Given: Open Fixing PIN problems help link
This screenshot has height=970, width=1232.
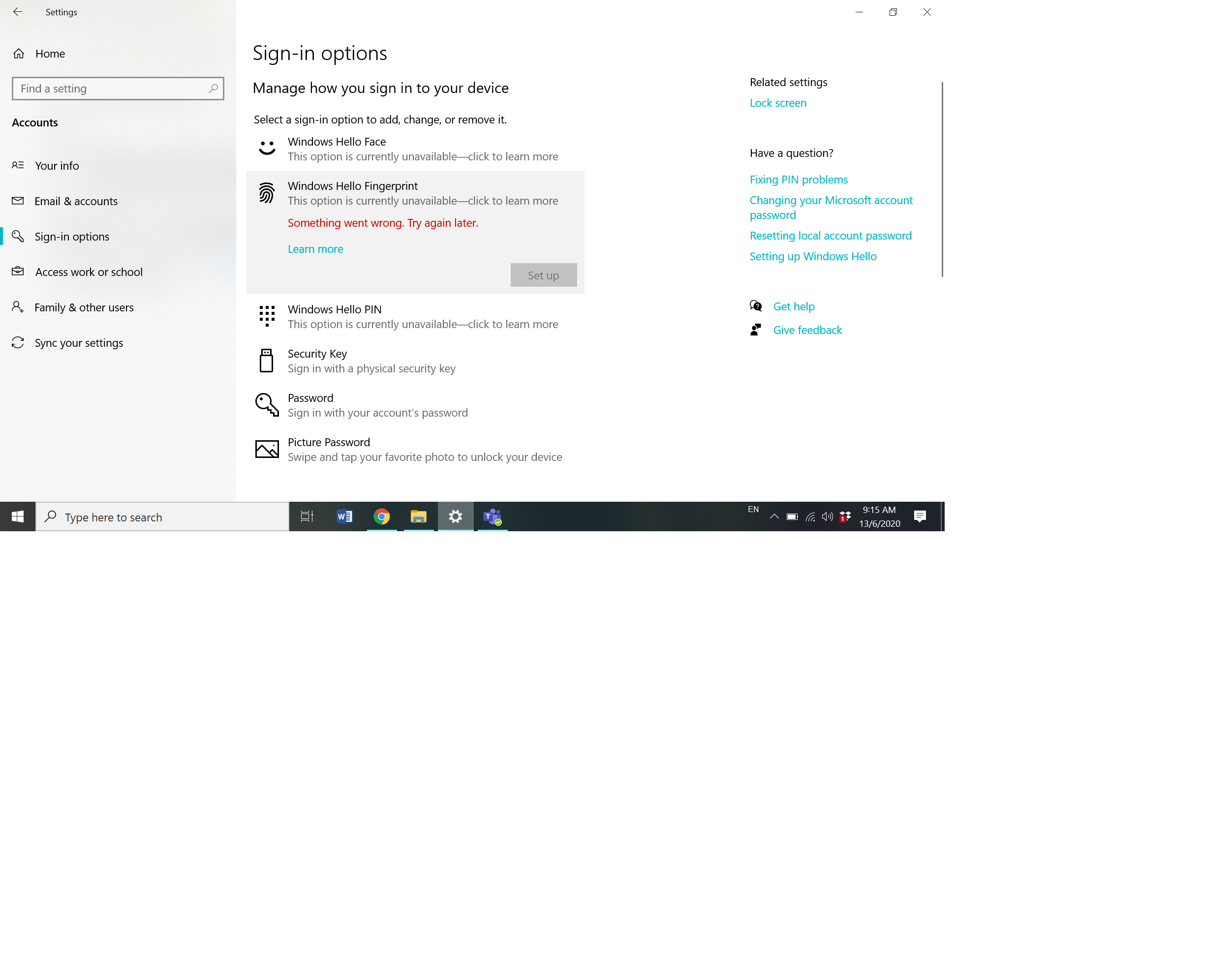Looking at the screenshot, I should [x=798, y=180].
